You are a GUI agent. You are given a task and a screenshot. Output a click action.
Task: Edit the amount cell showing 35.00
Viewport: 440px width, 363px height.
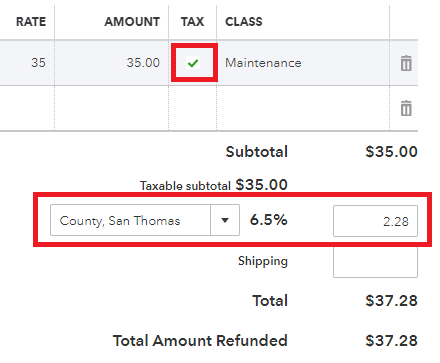tap(112, 63)
